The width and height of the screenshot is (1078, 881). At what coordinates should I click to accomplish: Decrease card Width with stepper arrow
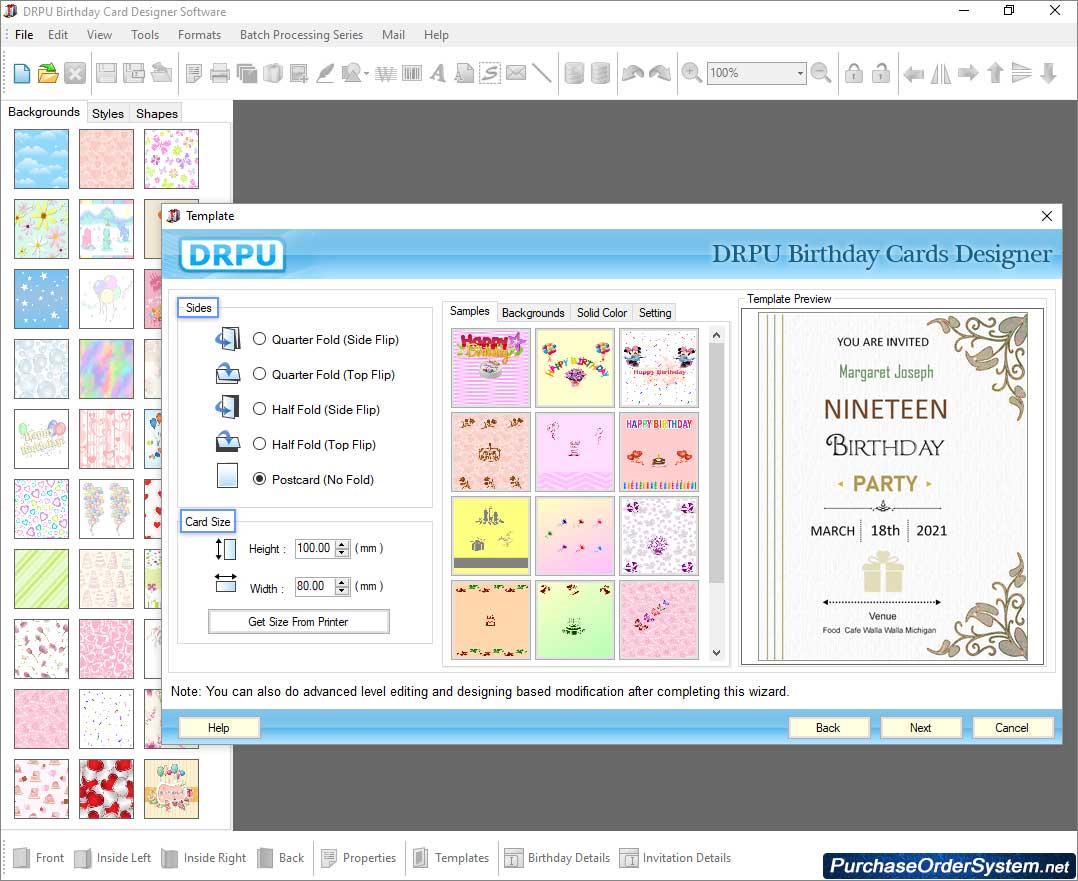342,590
